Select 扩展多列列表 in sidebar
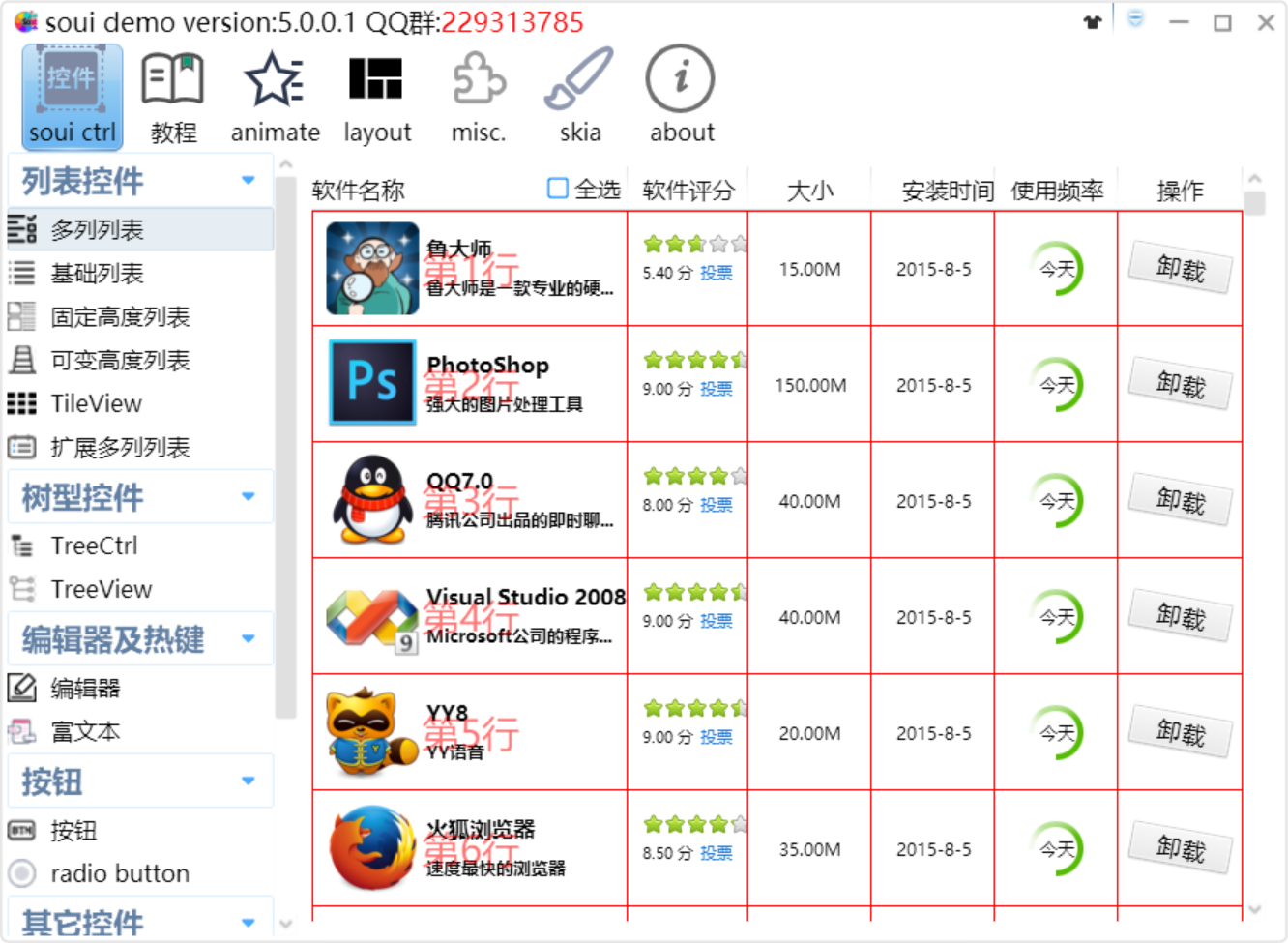This screenshot has height=943, width=1288. coord(140,447)
